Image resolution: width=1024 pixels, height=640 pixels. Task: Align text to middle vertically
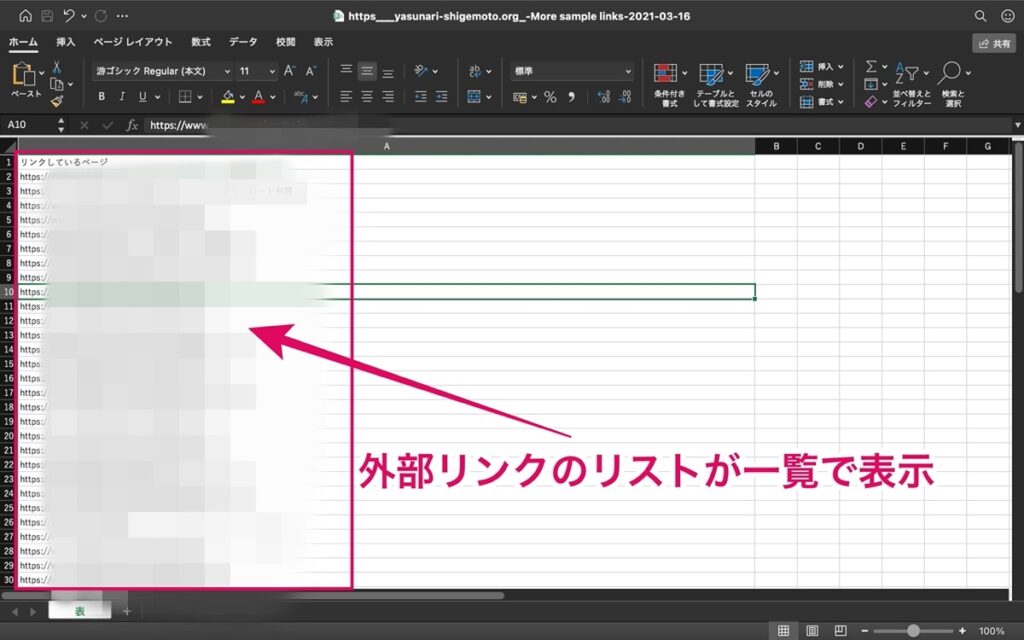coord(367,71)
